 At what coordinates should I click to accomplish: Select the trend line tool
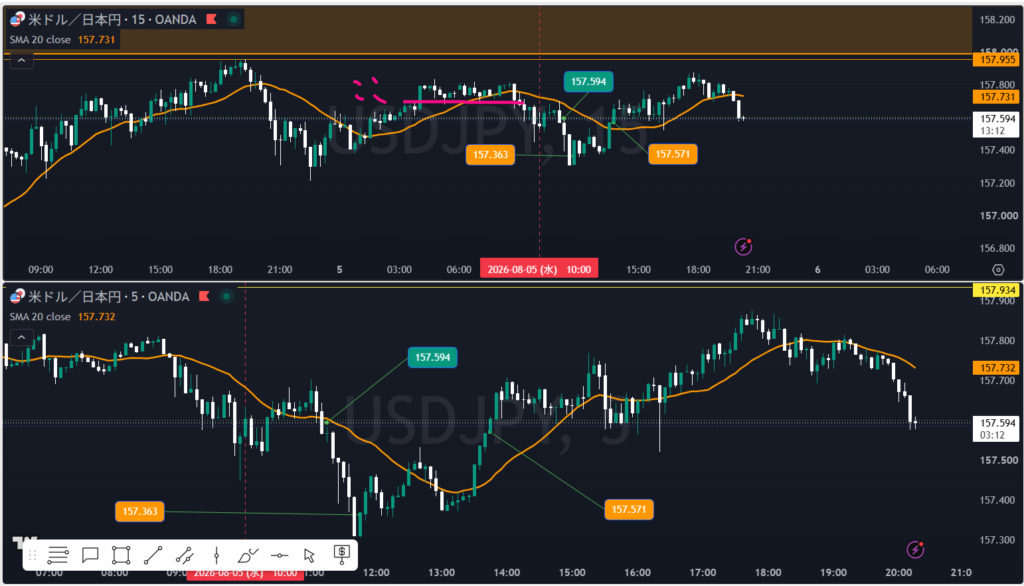pyautogui.click(x=153, y=555)
